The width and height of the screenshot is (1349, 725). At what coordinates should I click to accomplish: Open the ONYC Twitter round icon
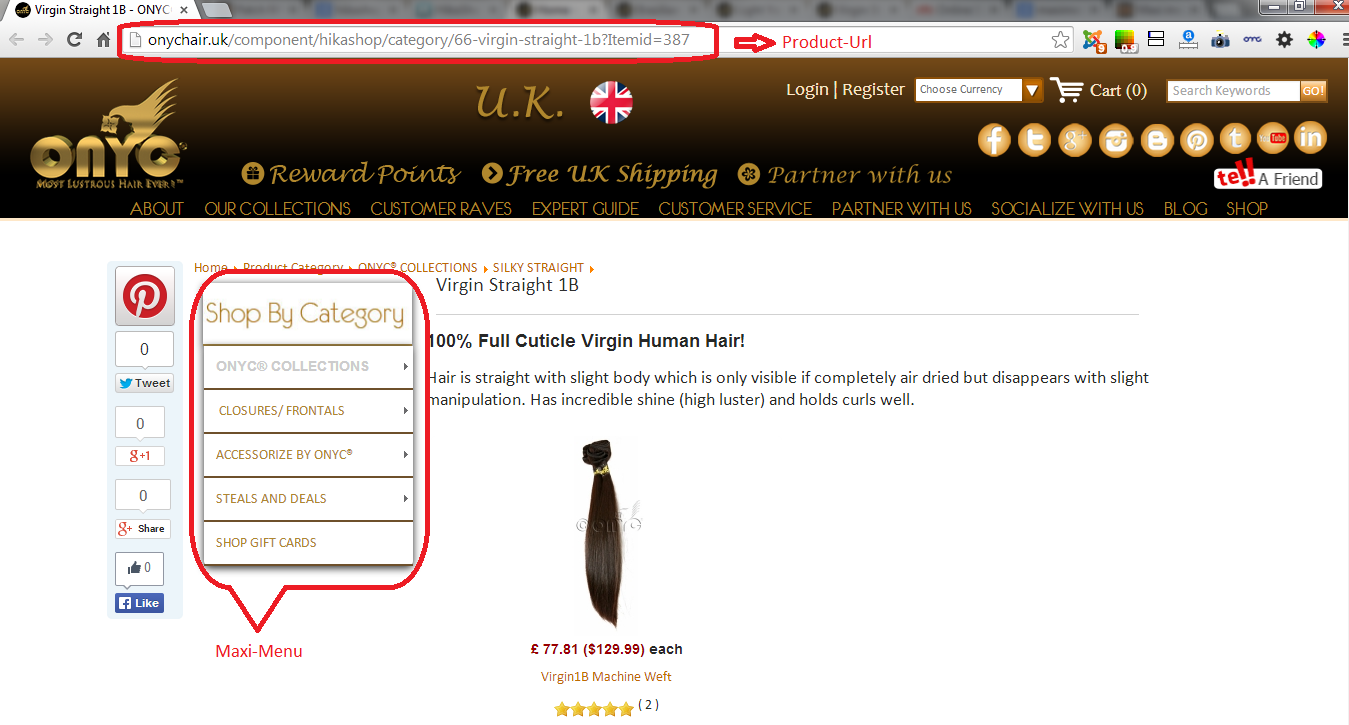(x=1034, y=140)
